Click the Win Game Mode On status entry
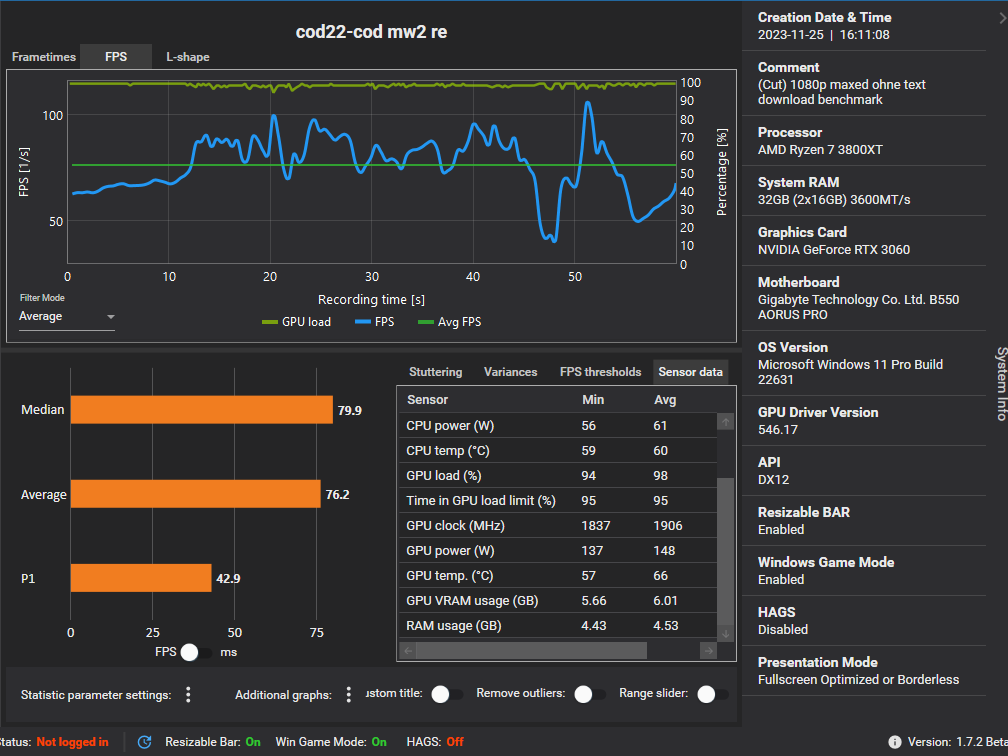The width and height of the screenshot is (1008, 756). tap(331, 742)
